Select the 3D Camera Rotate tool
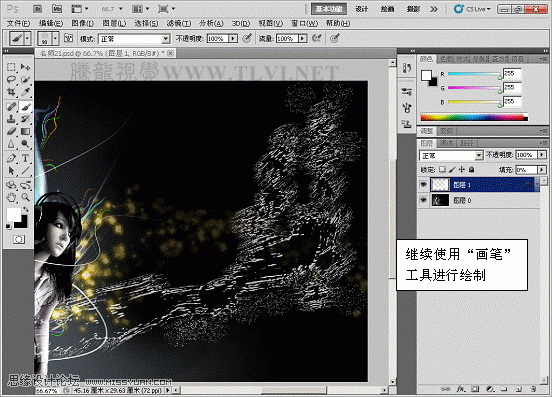Viewport: 552px width, 397px height. coord(25,185)
